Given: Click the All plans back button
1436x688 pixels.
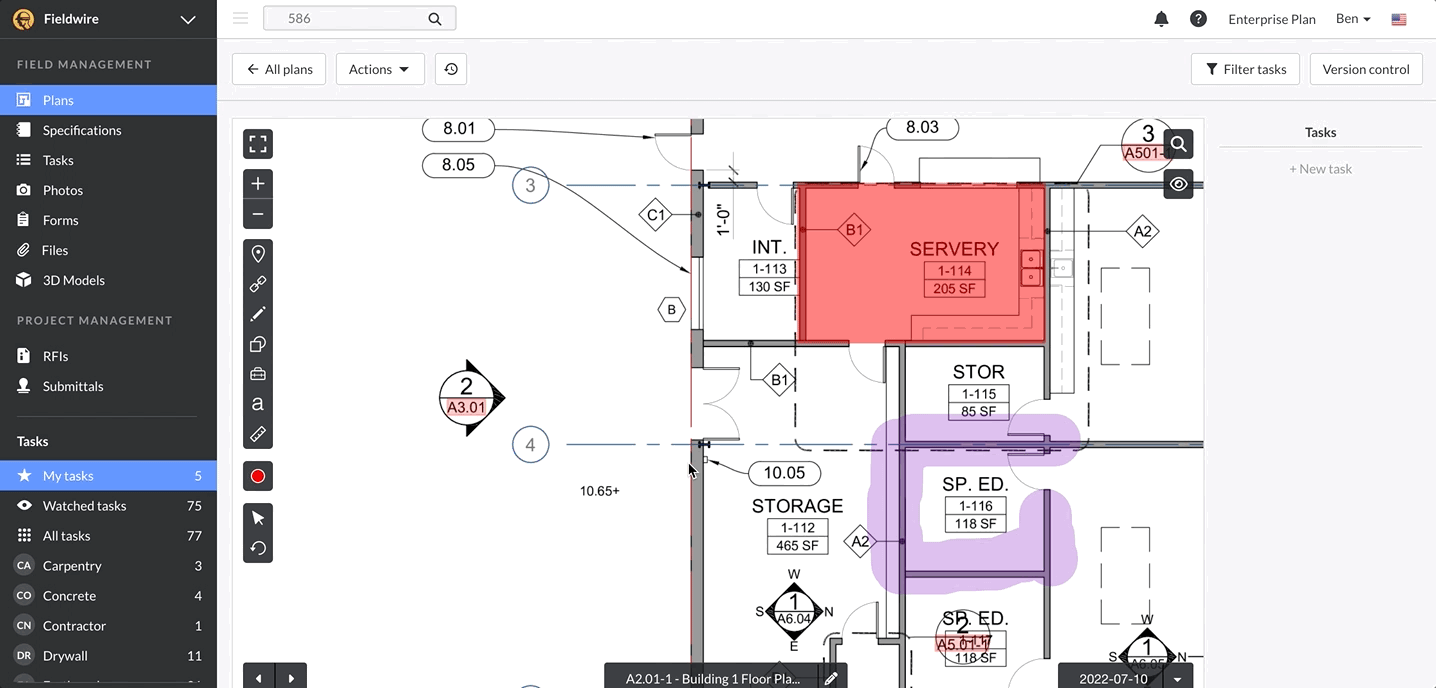Looking at the screenshot, I should pyautogui.click(x=278, y=68).
